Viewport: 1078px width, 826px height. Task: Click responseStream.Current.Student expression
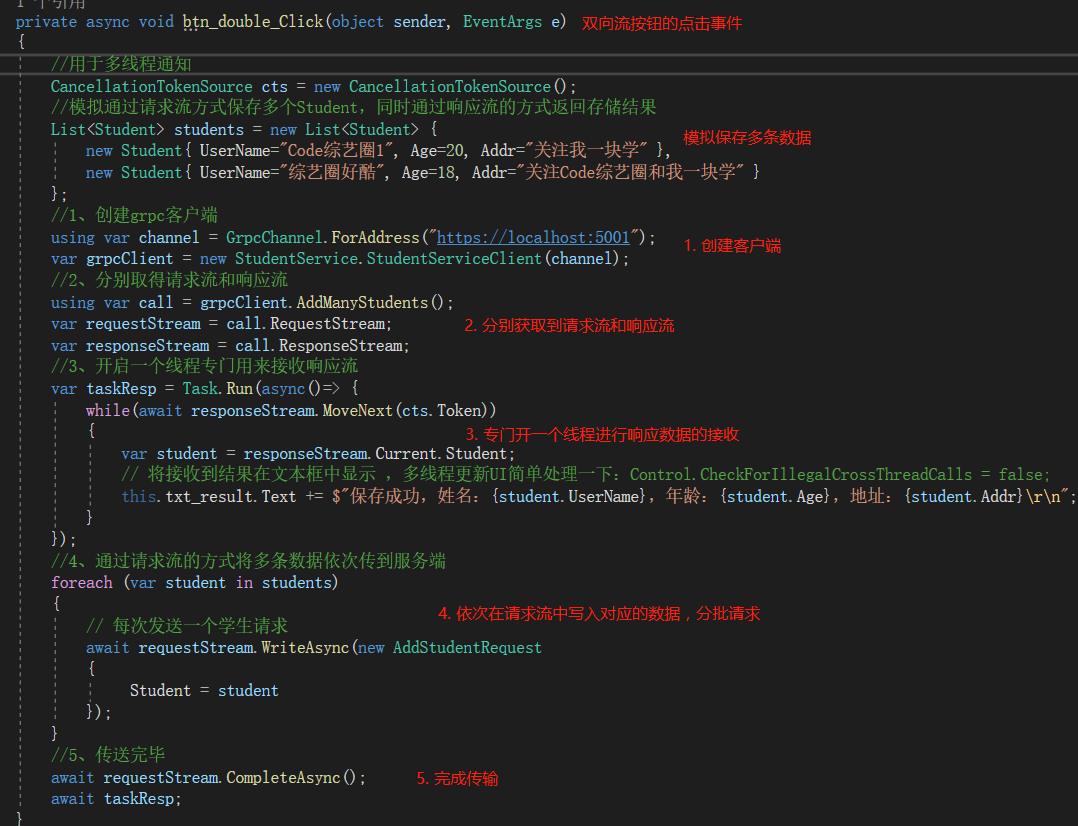(375, 453)
